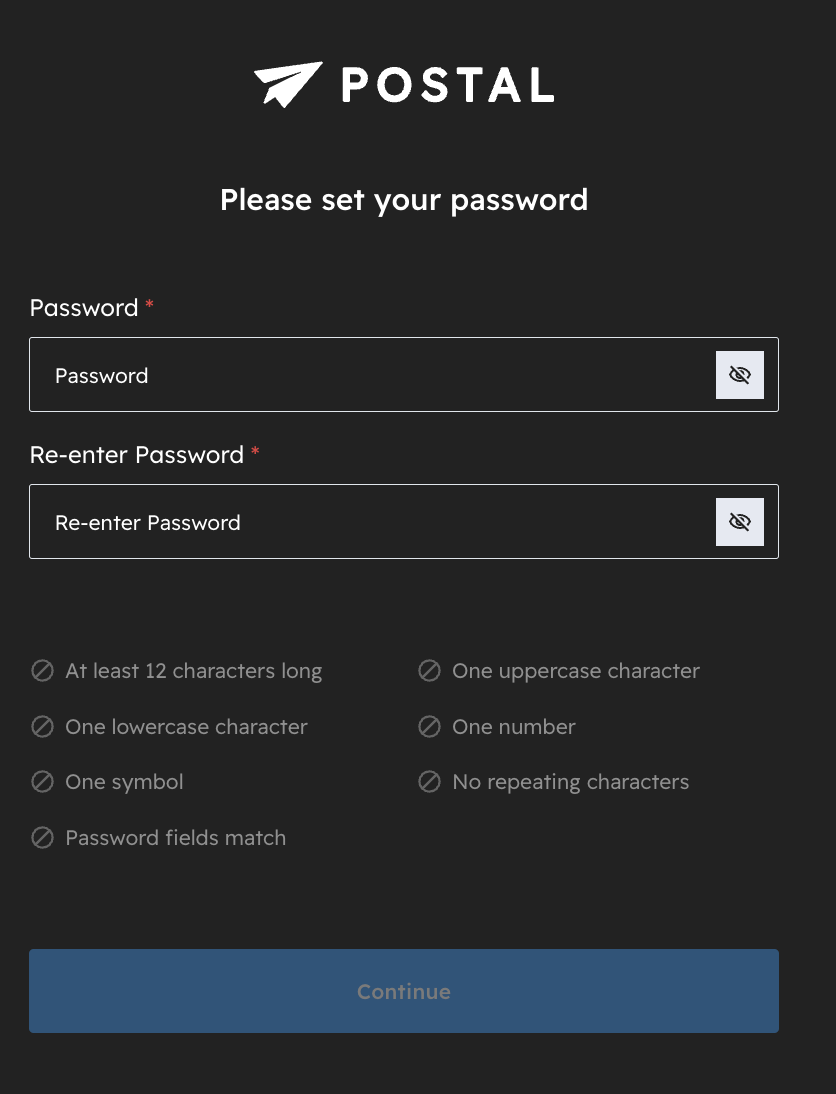This screenshot has height=1094, width=836.
Task: Click the 'No repeating characters' circle icon
Action: point(429,781)
